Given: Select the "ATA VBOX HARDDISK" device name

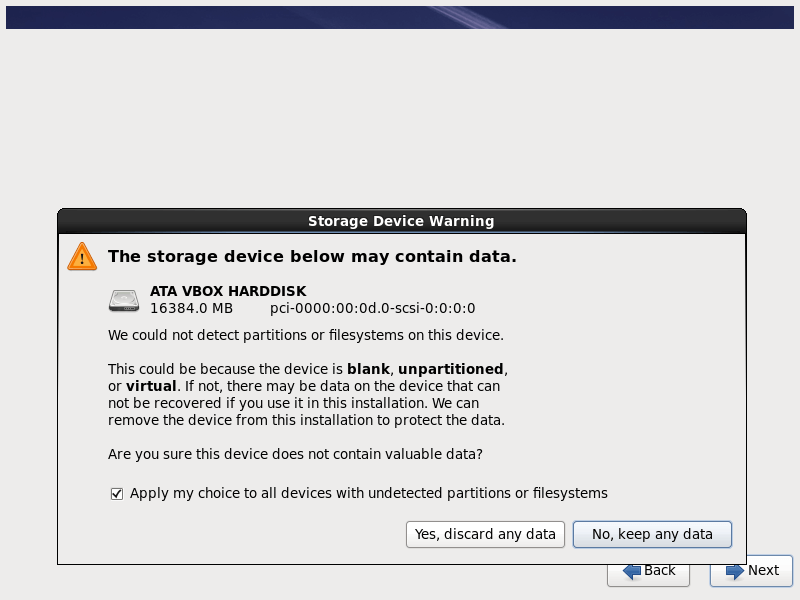Looking at the screenshot, I should pyautogui.click(x=228, y=291).
